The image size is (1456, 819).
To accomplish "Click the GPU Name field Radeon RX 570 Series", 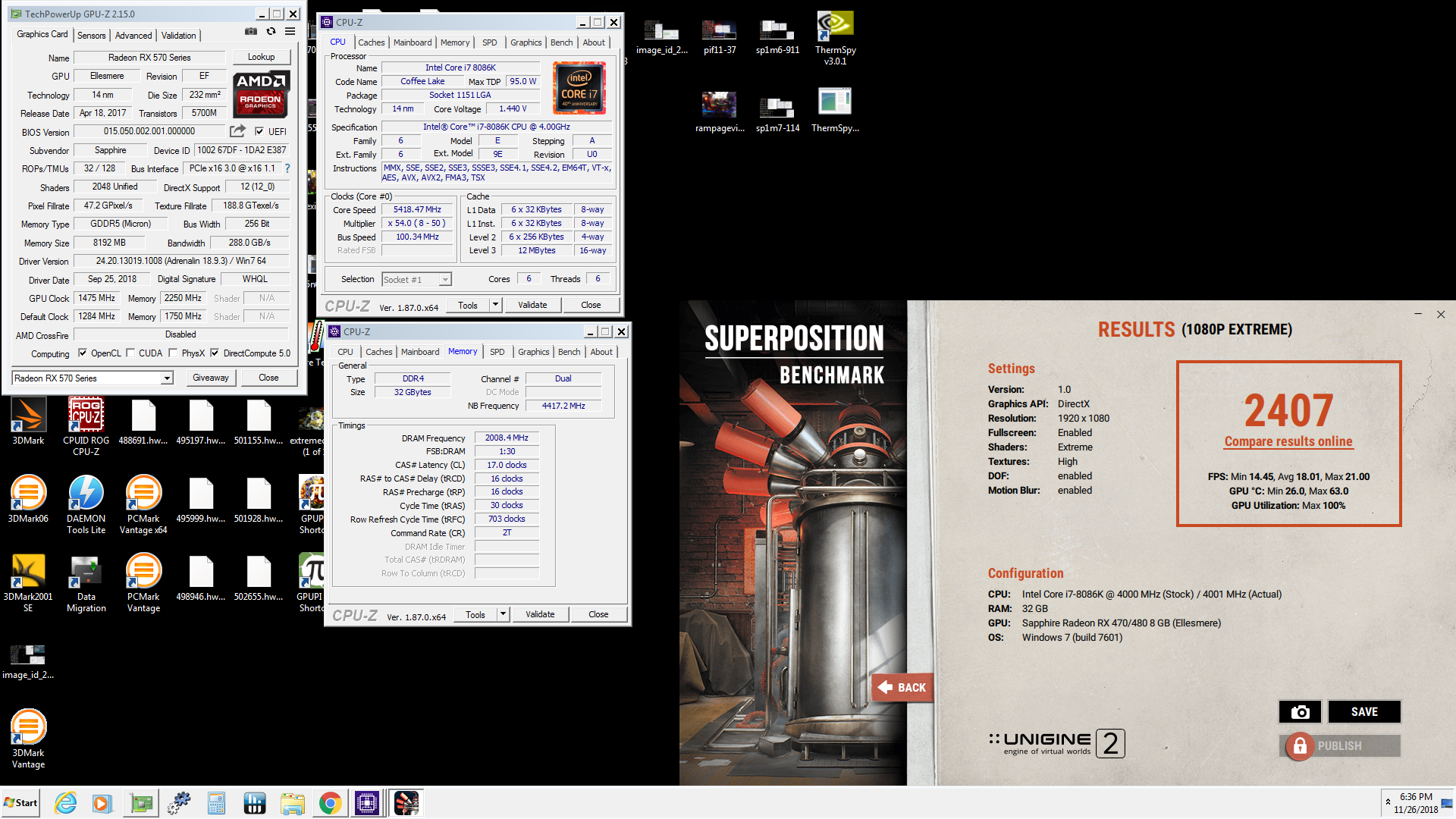I will click(149, 58).
